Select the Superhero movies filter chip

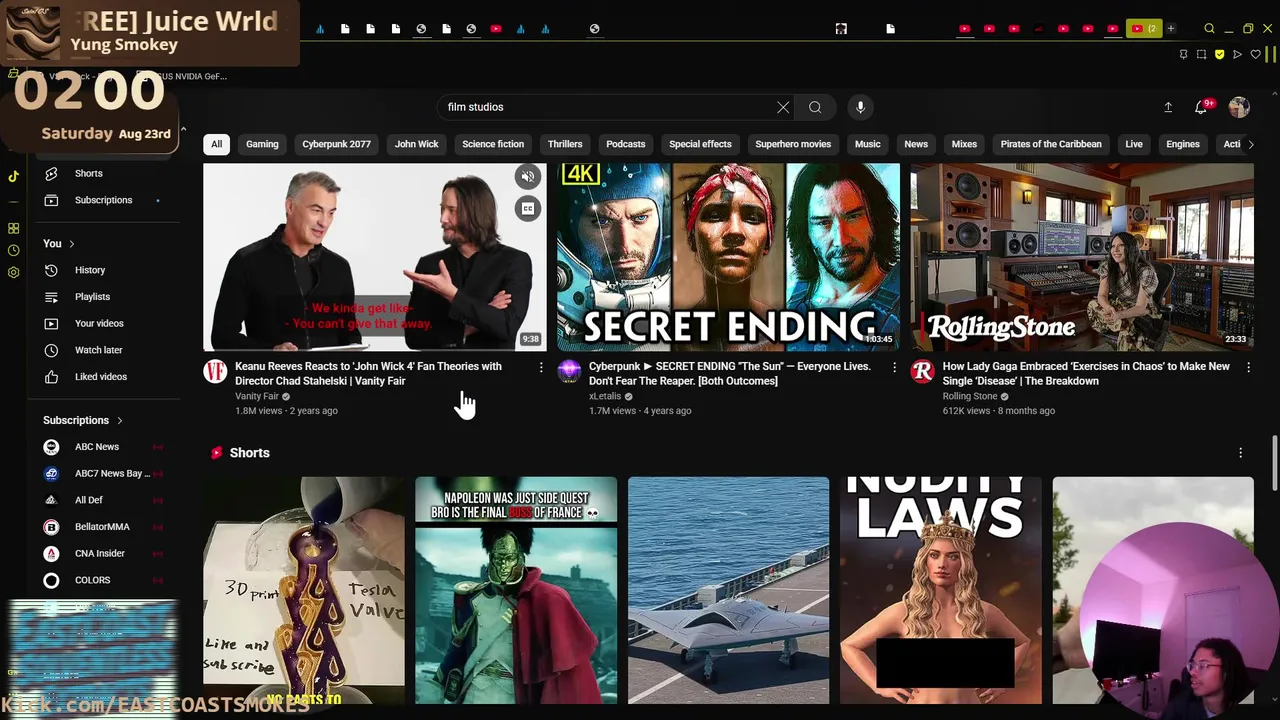[793, 144]
